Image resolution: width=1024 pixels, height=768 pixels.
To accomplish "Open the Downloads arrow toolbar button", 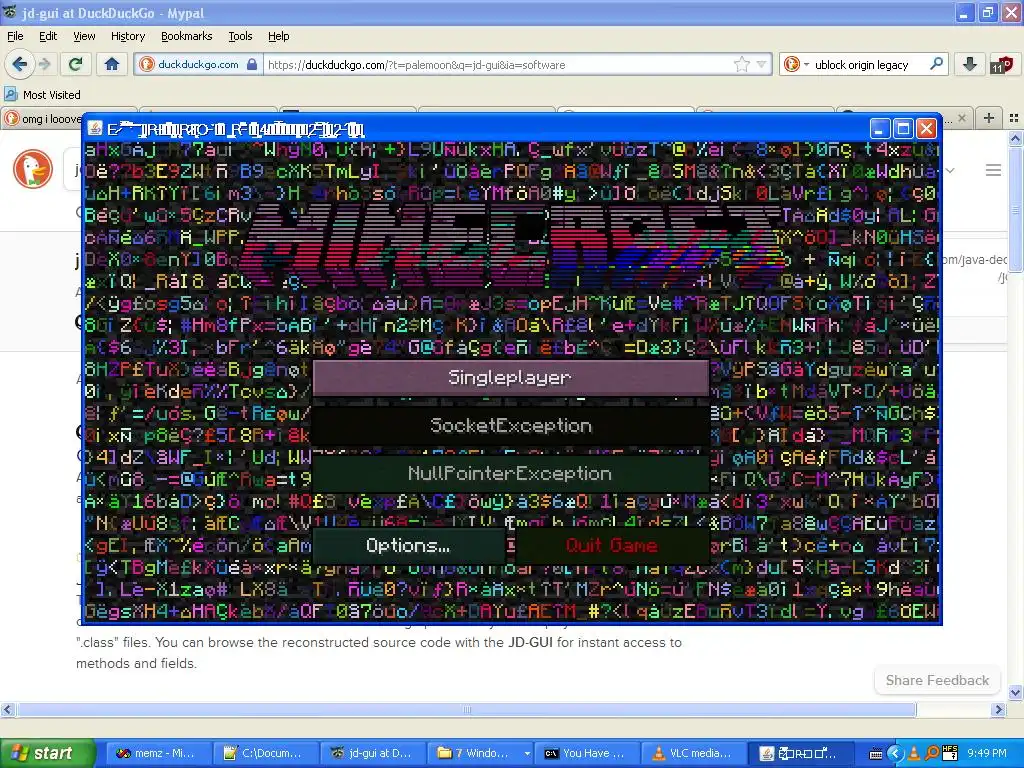I will [x=970, y=64].
